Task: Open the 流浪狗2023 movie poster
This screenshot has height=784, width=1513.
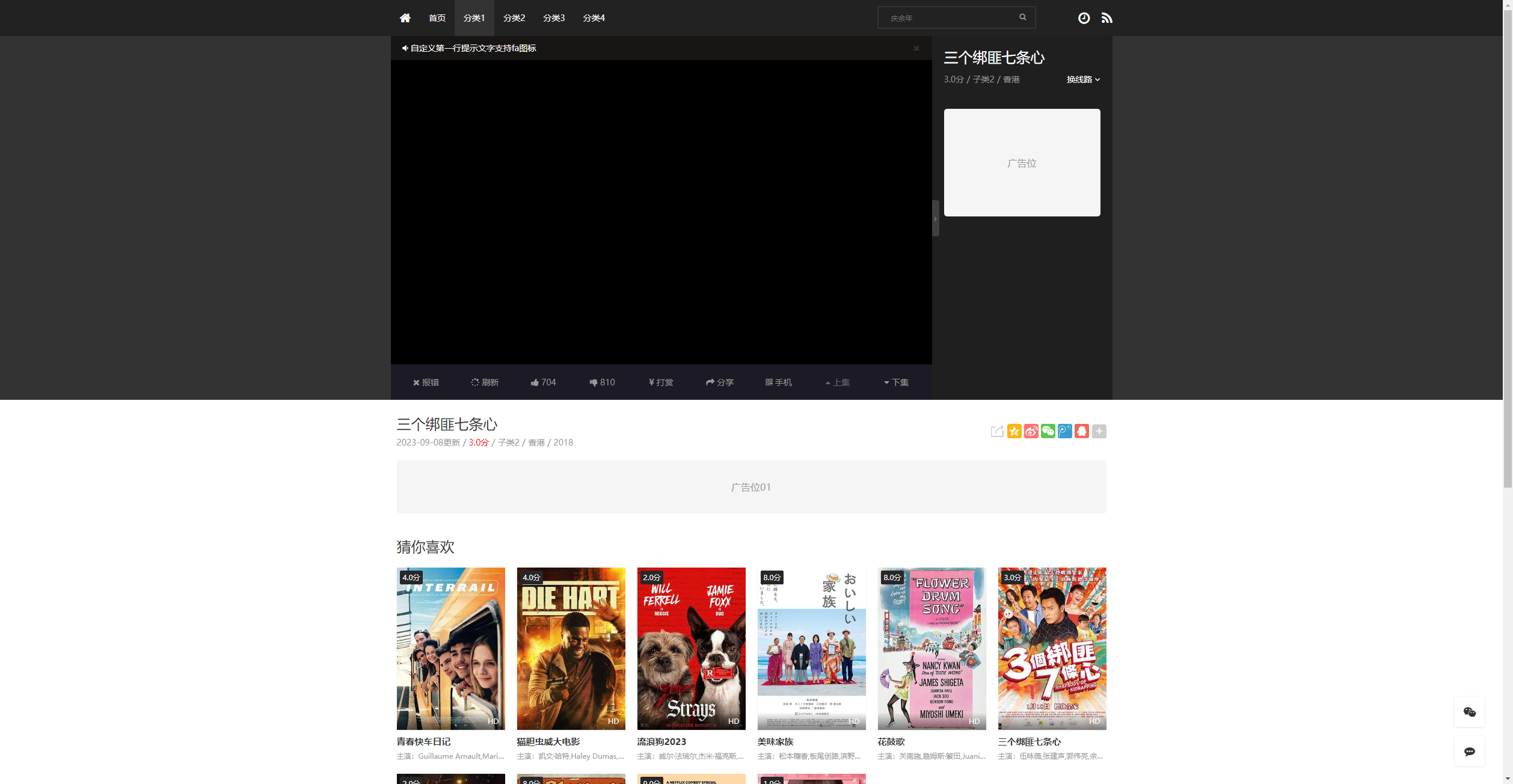Action: tap(691, 648)
